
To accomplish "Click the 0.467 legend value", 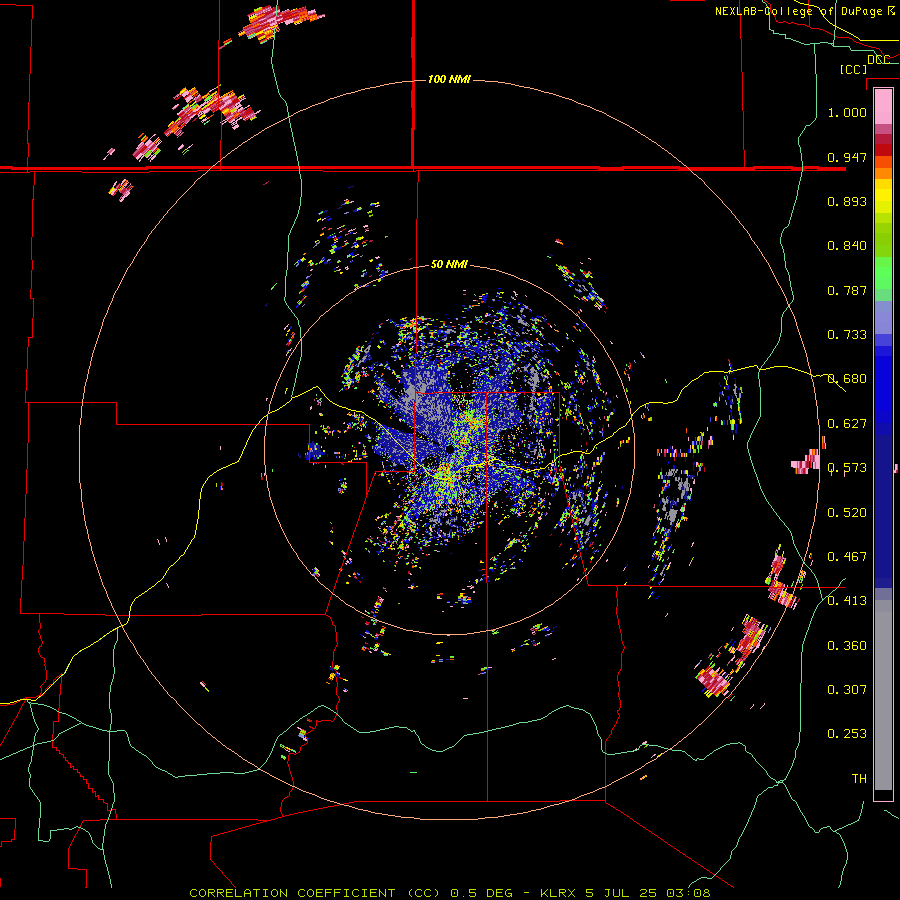I will 847,557.
